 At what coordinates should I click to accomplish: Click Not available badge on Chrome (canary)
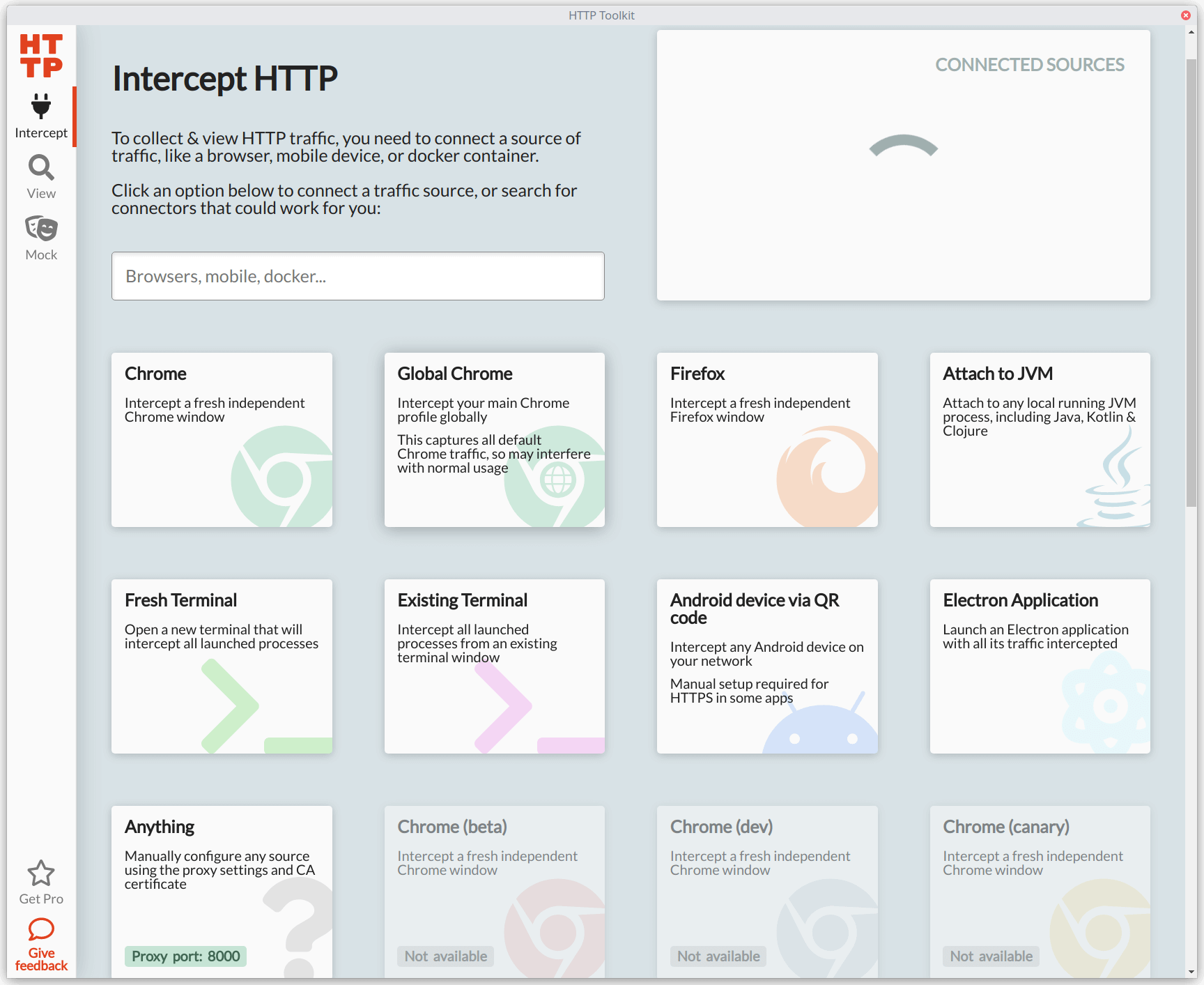991,956
